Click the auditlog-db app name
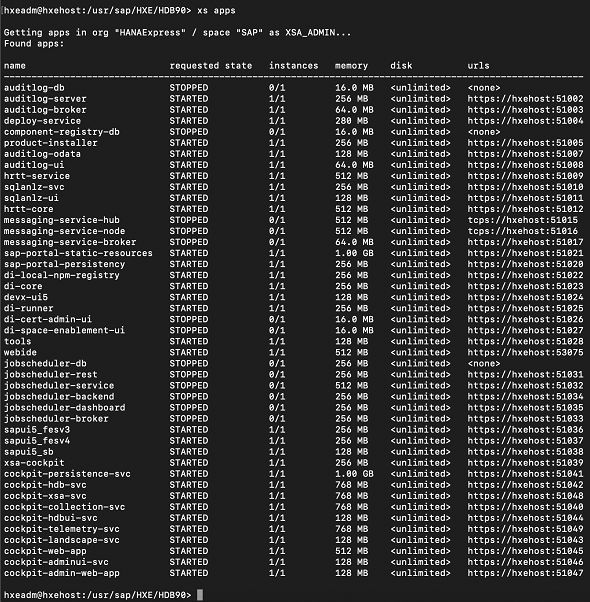Viewport: 590px width, 602px height. point(34,88)
